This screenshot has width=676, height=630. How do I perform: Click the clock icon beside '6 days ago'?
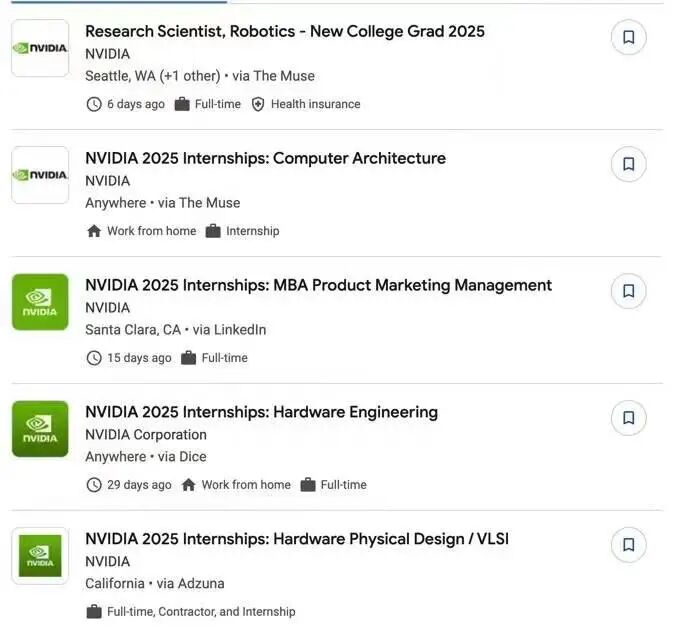[x=94, y=104]
